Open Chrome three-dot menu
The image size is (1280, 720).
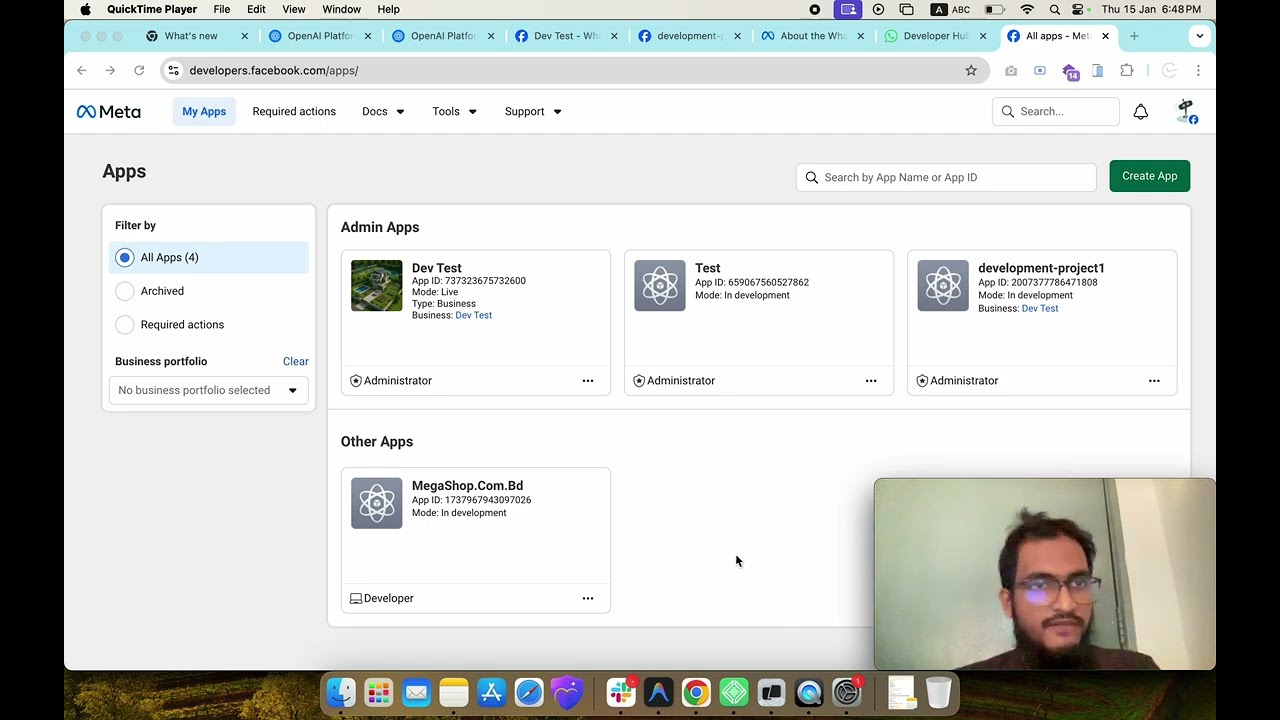(1198, 70)
